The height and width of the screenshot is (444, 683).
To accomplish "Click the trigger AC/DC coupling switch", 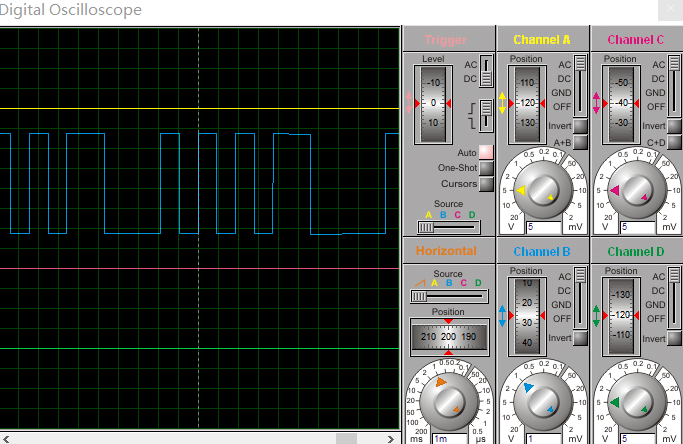I will tap(486, 71).
